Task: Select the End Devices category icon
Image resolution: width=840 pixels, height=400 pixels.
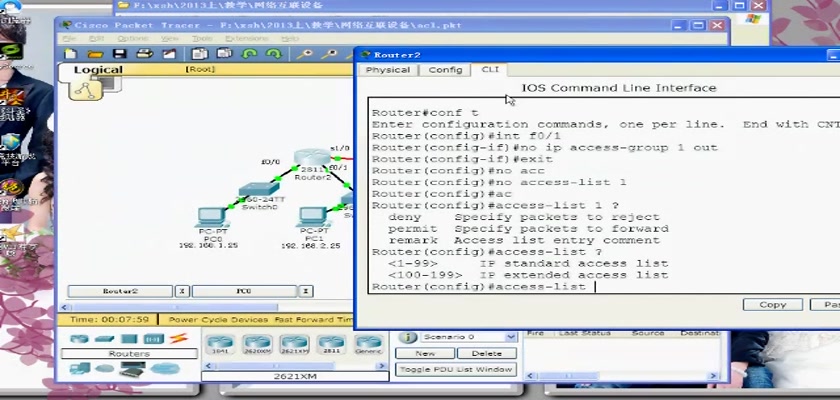Action: pos(79,368)
